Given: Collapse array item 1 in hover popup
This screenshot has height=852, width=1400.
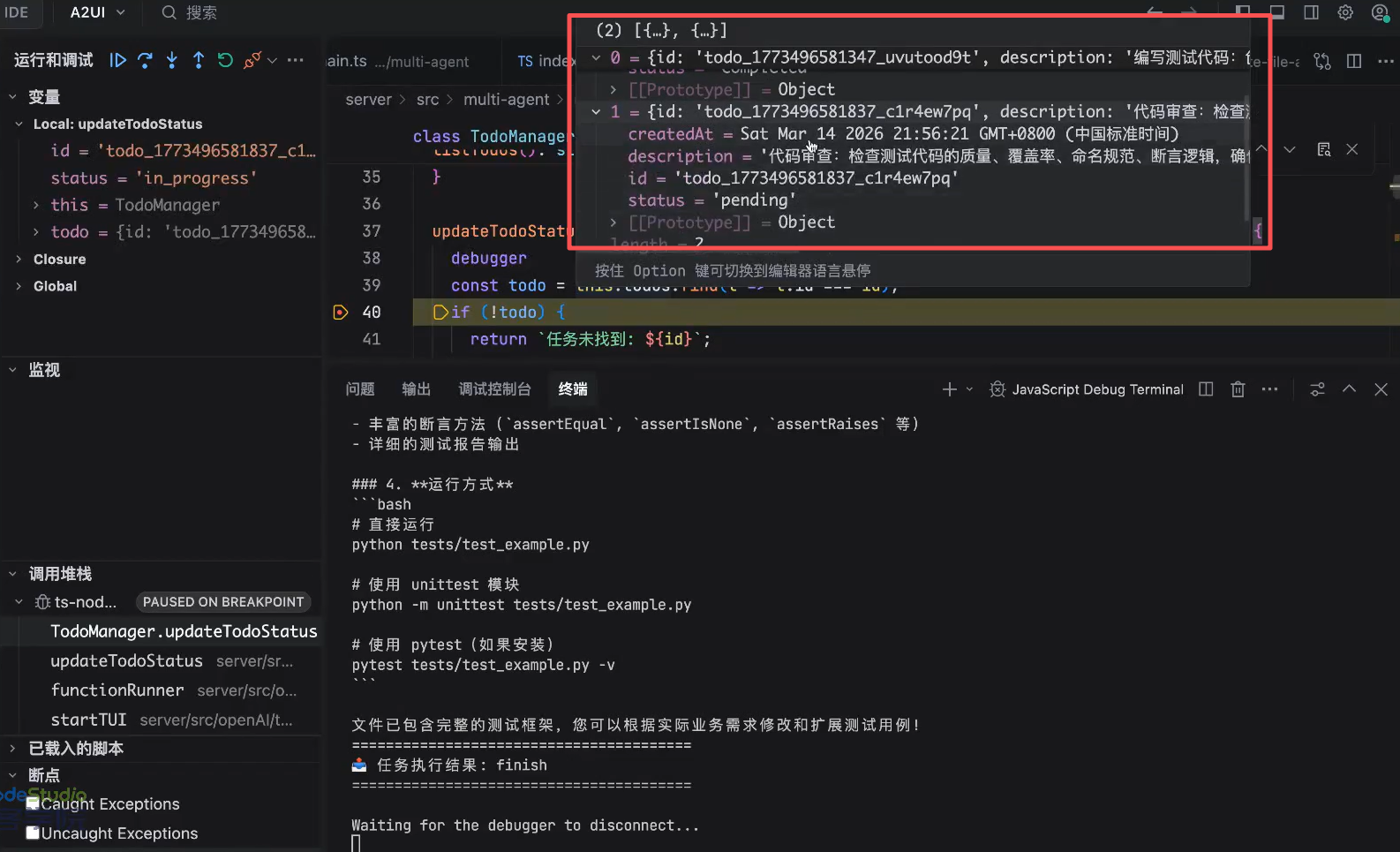Looking at the screenshot, I should click(596, 111).
